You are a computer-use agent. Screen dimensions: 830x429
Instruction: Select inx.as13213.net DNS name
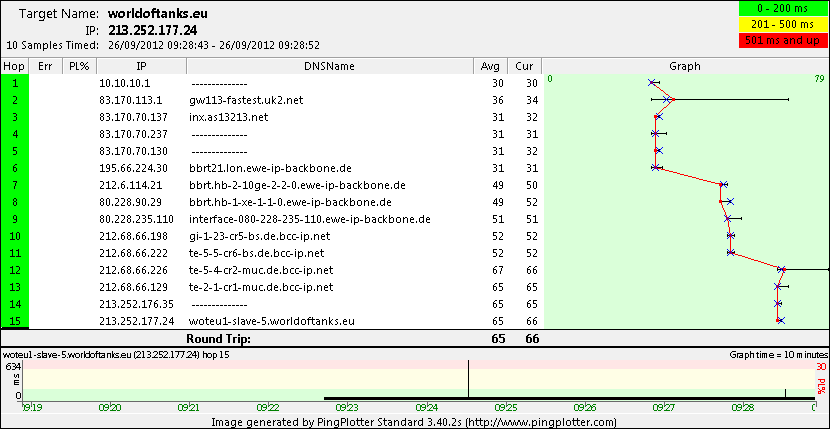tap(228, 117)
